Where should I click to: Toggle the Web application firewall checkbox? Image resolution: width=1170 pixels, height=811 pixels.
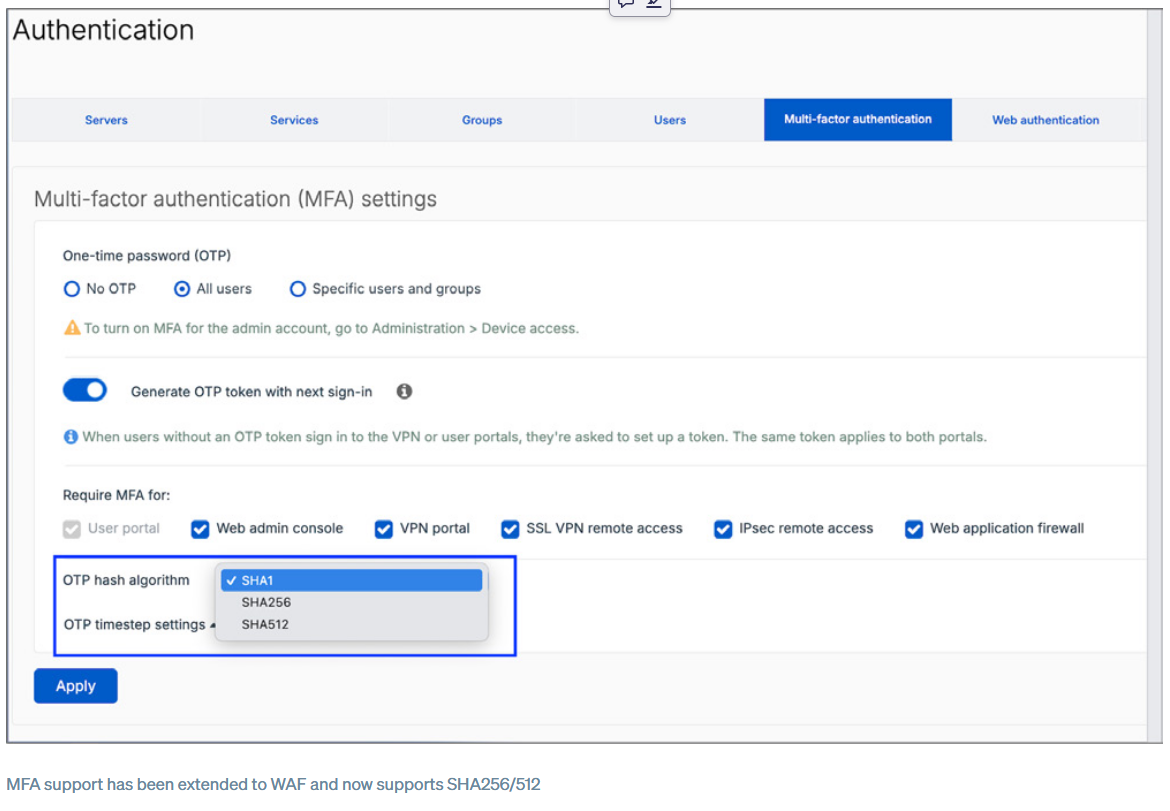click(913, 529)
